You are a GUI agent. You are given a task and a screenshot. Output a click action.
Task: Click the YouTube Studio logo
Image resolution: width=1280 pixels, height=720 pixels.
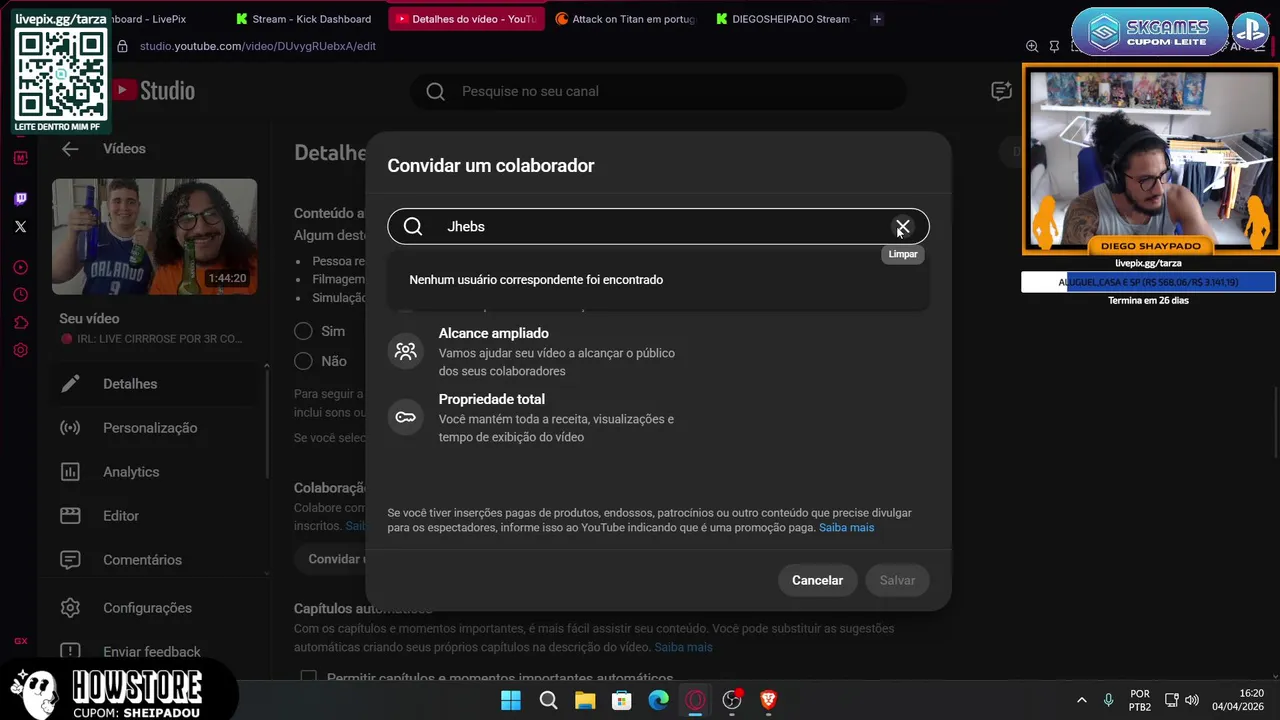click(x=153, y=91)
